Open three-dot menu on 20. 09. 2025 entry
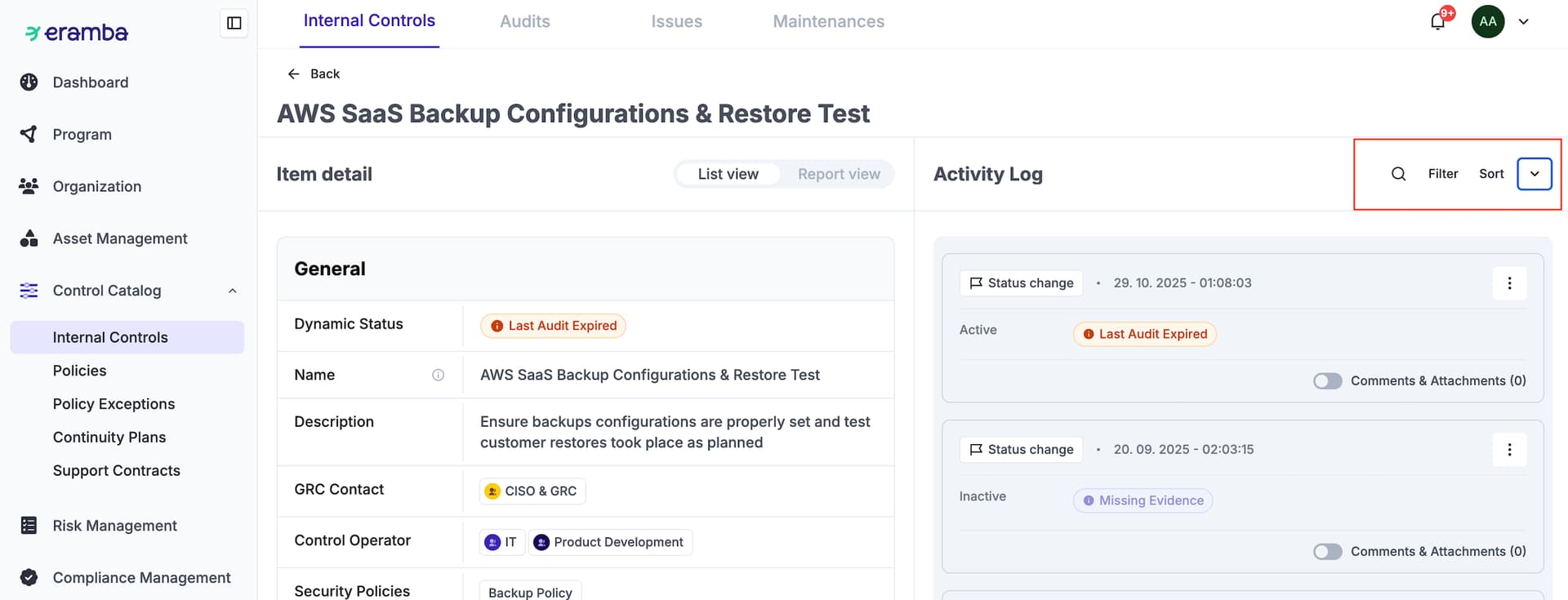 click(1508, 450)
